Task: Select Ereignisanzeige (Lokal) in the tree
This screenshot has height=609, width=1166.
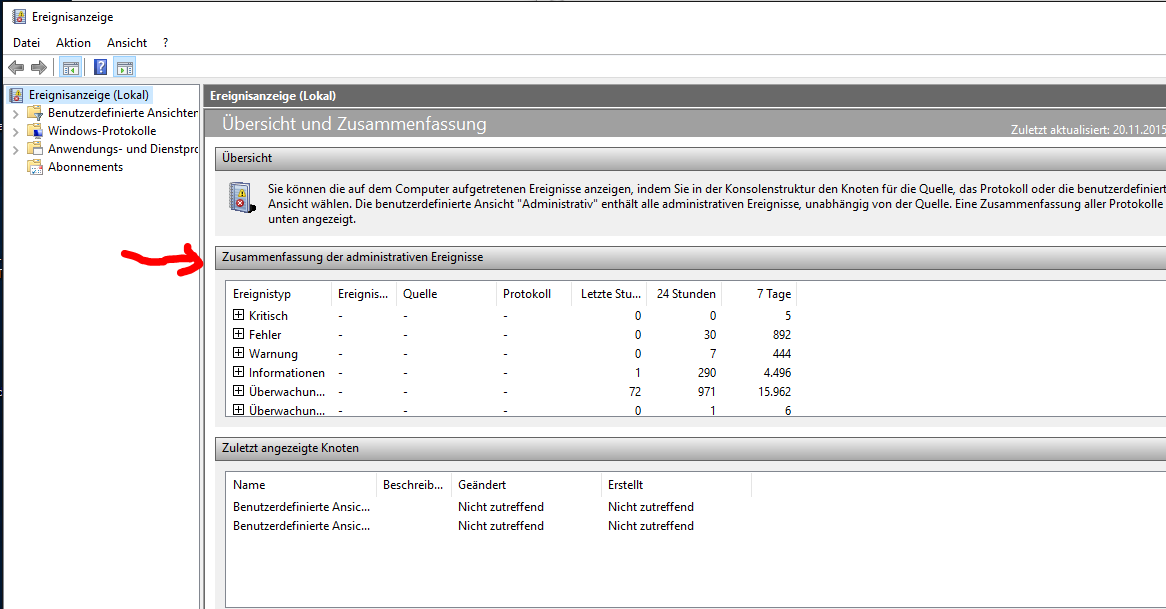Action: 88,95
